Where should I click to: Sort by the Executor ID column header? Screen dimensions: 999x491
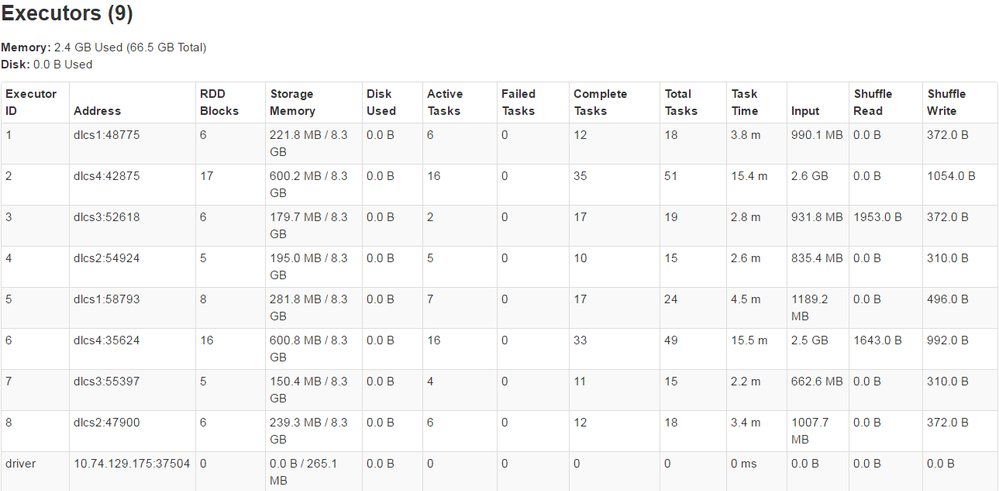pyautogui.click(x=31, y=102)
